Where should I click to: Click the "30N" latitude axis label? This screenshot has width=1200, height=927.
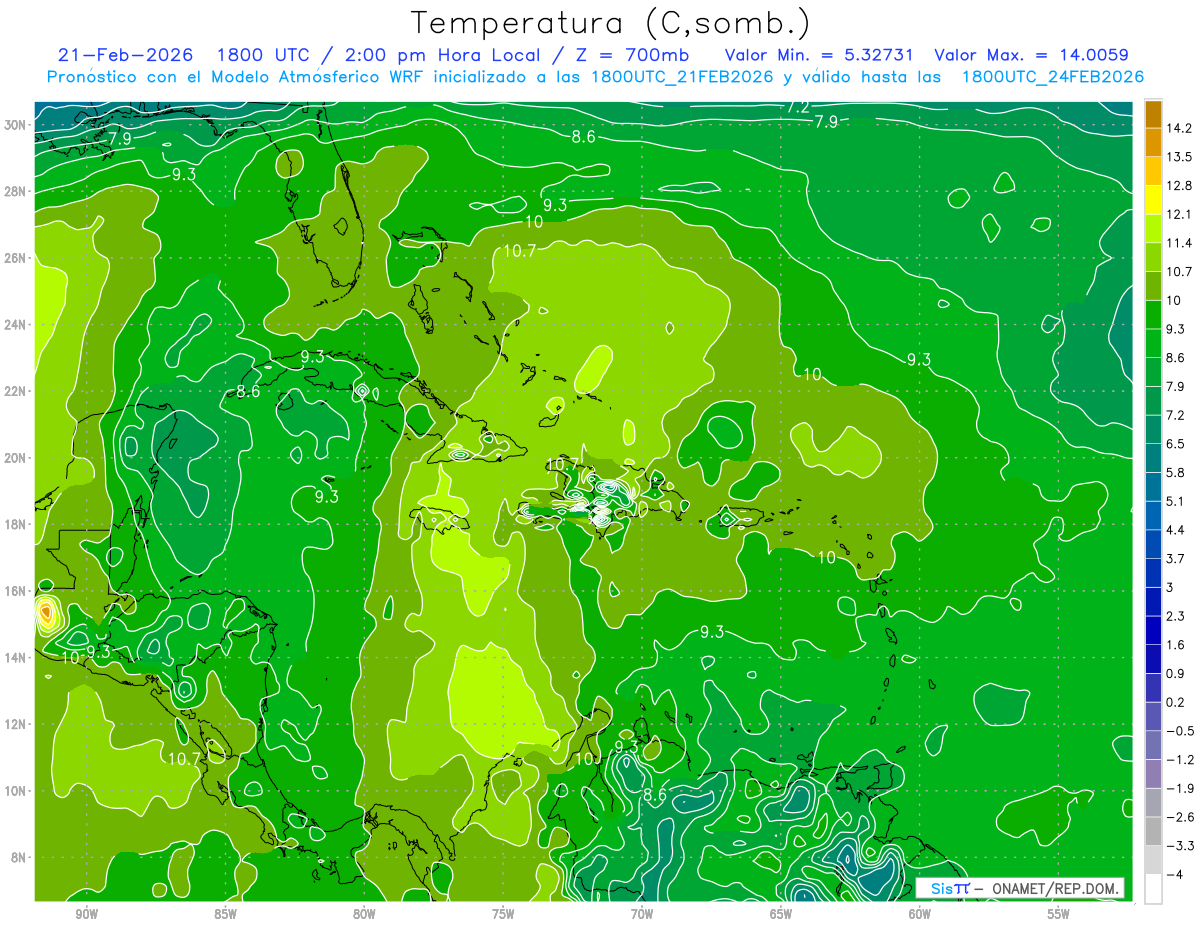[15, 125]
